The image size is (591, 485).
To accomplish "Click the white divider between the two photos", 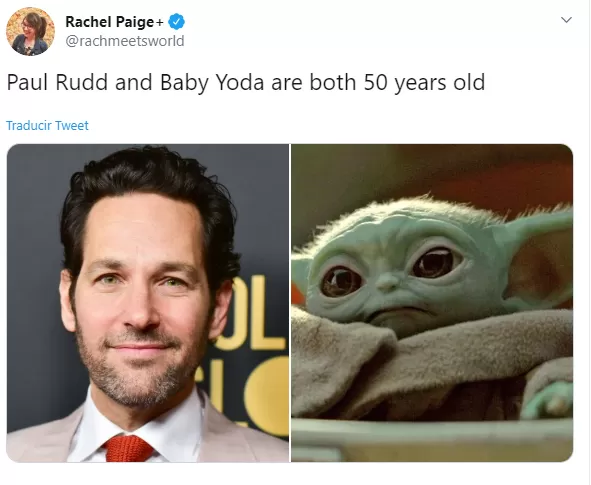I will (x=290, y=303).
